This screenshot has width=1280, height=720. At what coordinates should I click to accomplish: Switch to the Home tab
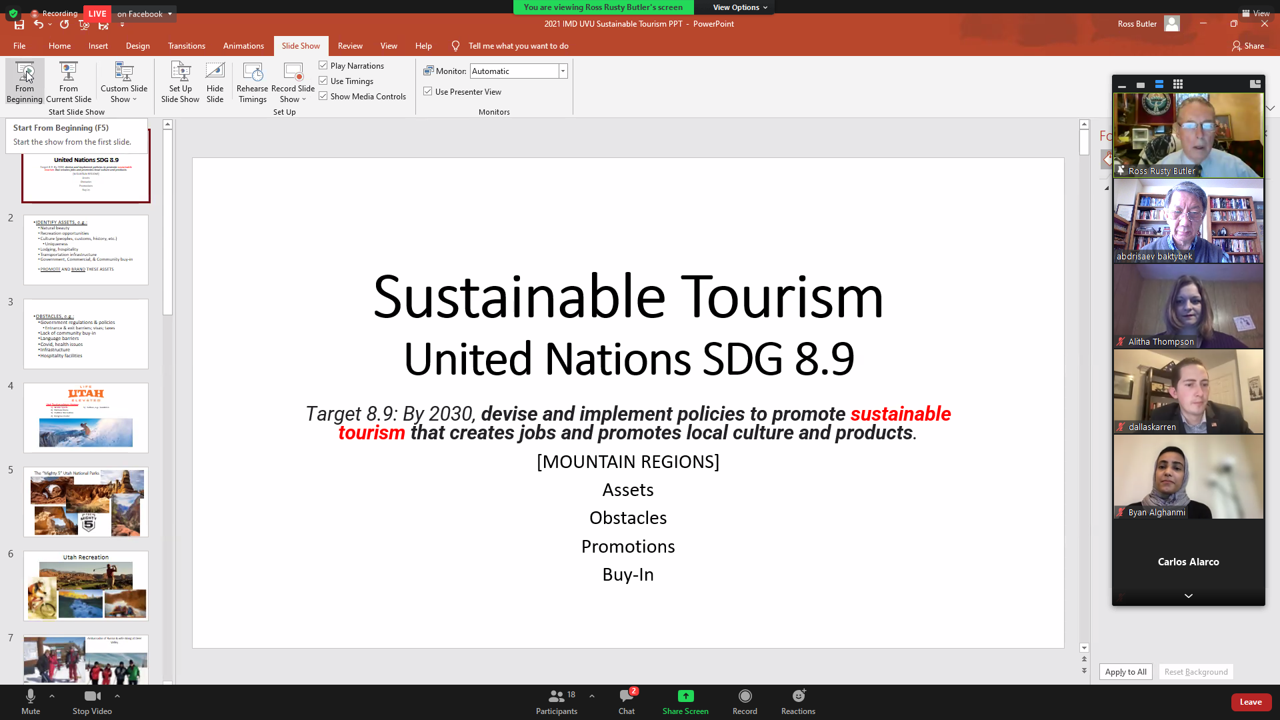pos(59,46)
